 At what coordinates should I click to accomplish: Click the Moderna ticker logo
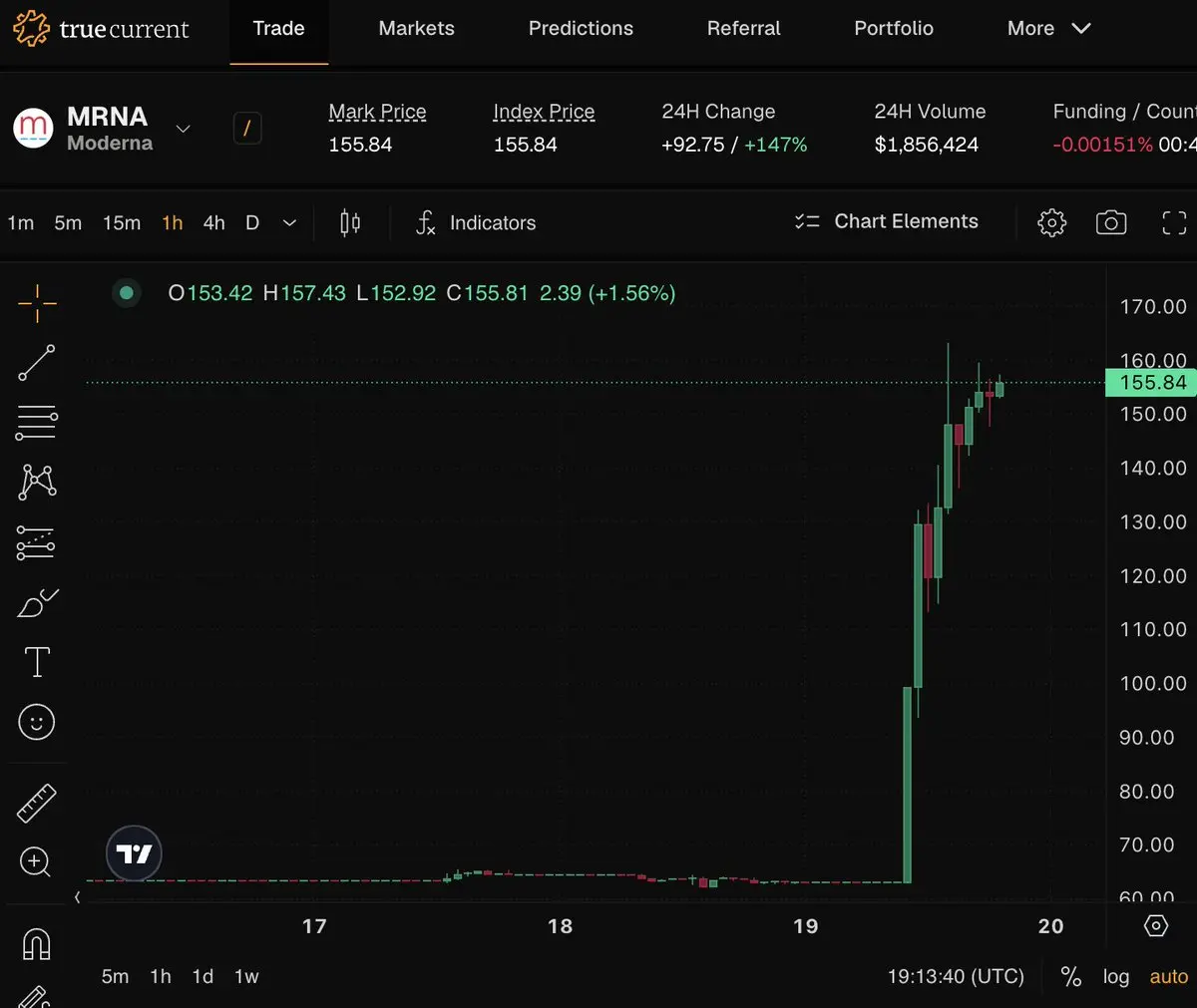tap(33, 128)
